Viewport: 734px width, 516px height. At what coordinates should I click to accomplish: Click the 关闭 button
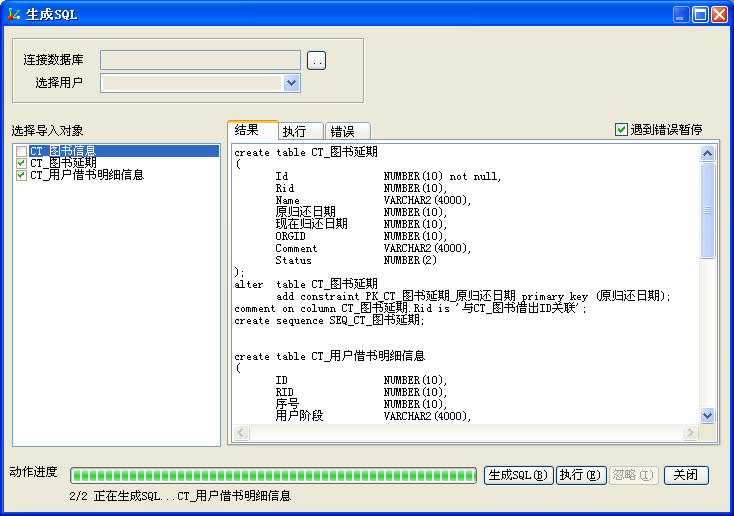pyautogui.click(x=686, y=475)
